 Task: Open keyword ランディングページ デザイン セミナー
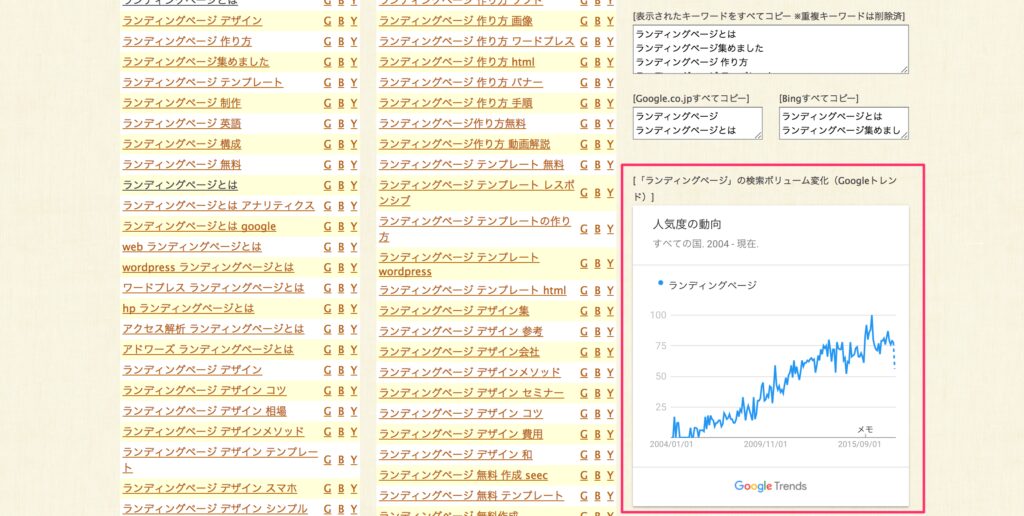point(471,393)
